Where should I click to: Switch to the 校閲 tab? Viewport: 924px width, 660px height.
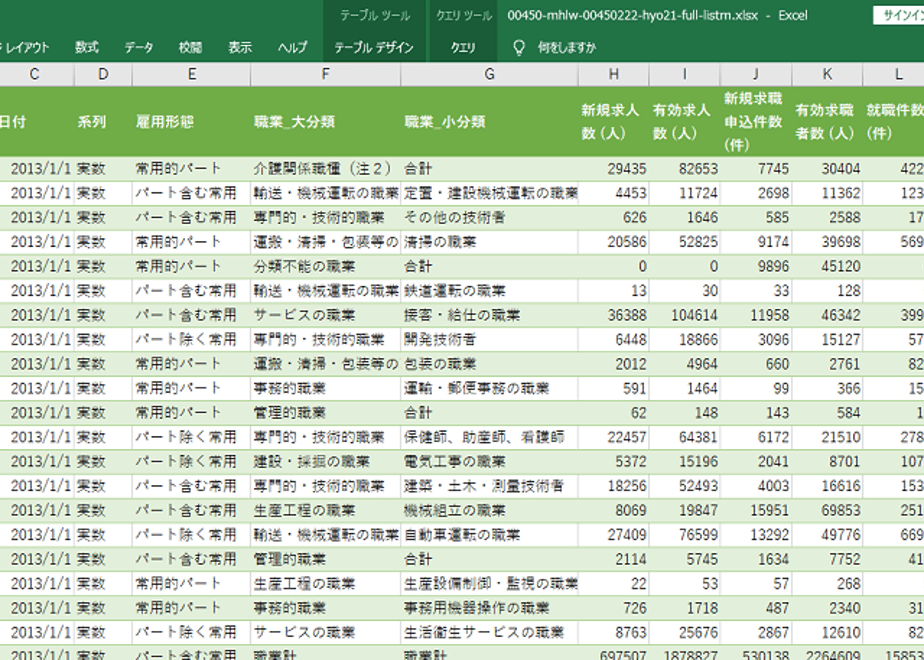(x=190, y=47)
